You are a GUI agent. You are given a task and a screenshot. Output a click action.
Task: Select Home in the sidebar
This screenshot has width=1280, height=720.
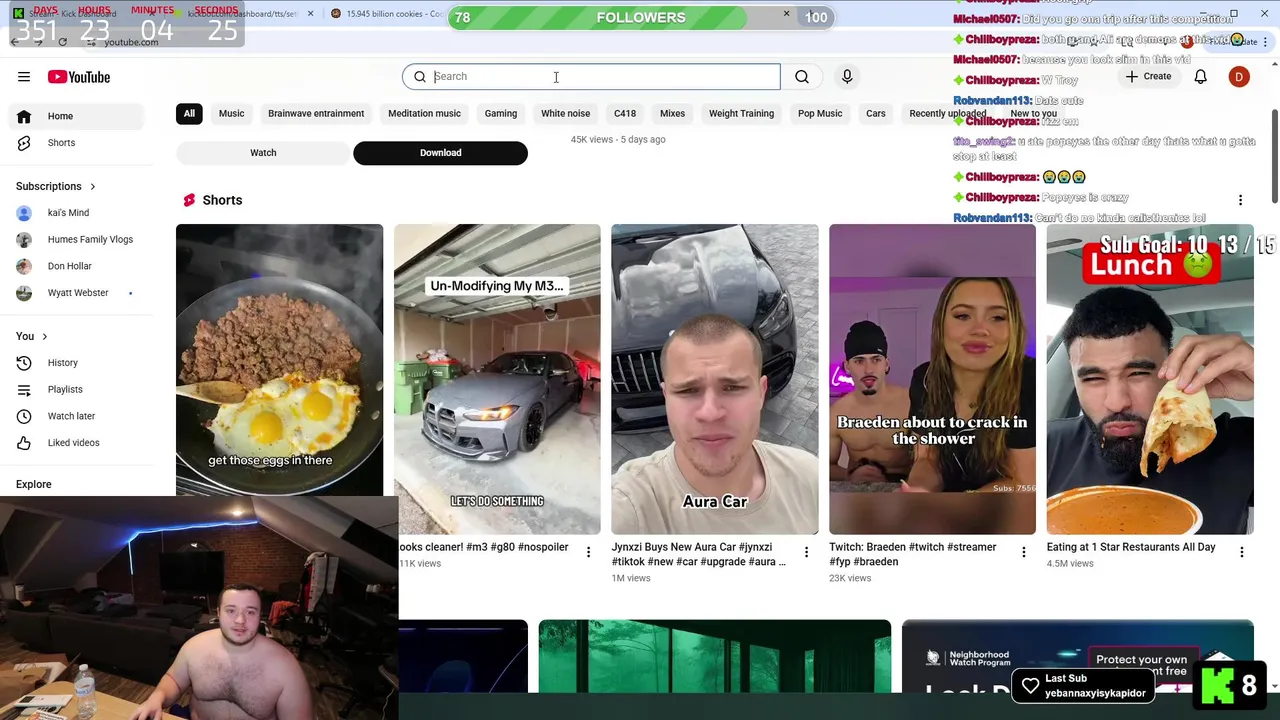point(77,116)
